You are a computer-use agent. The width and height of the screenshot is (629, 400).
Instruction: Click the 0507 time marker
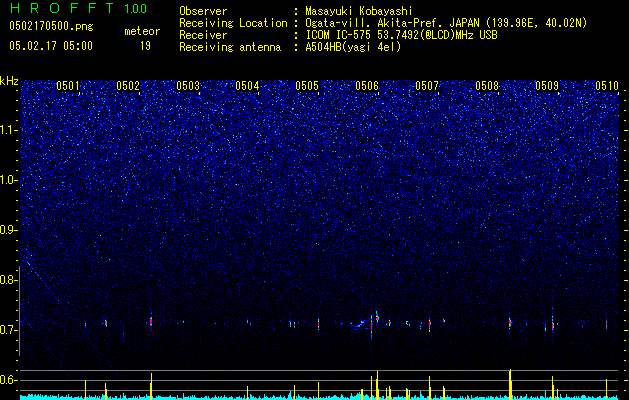point(427,86)
